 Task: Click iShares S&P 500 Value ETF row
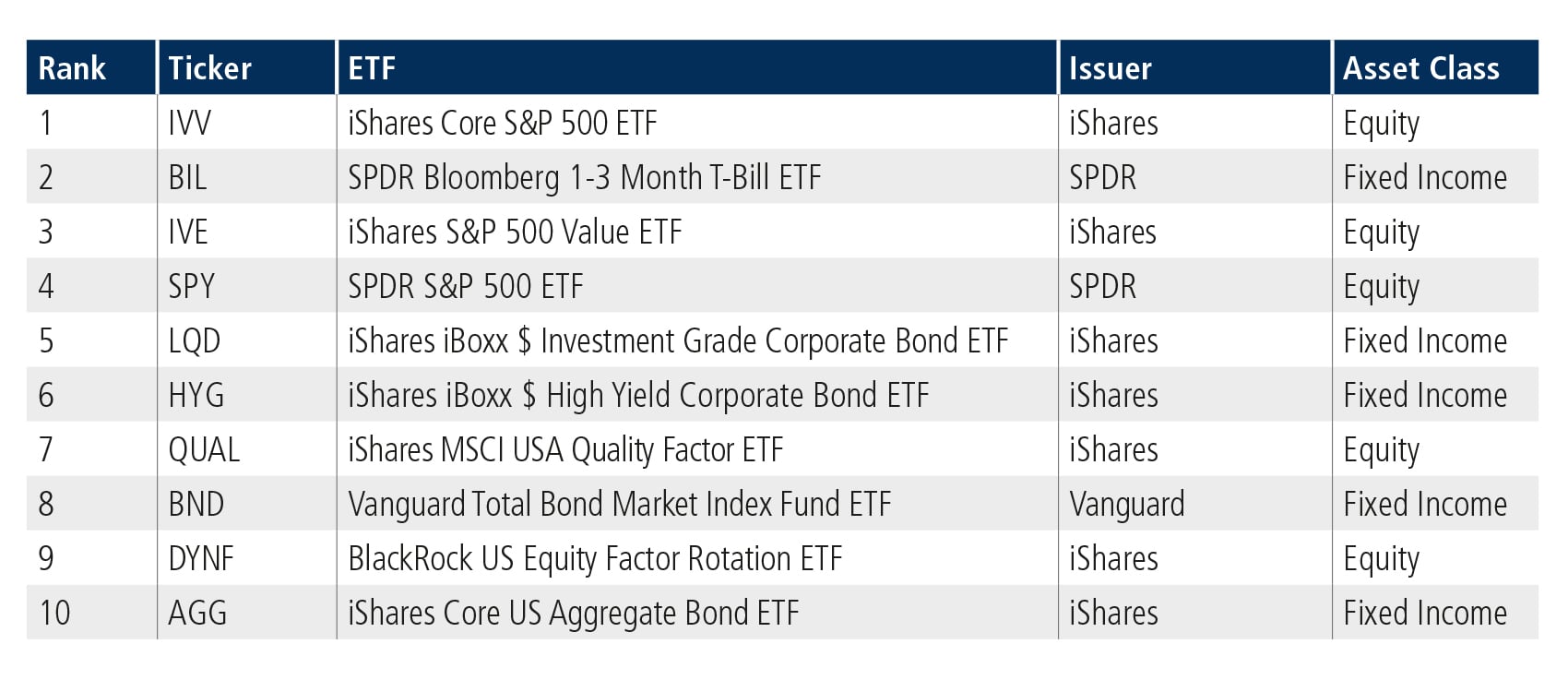pyautogui.click(x=782, y=232)
